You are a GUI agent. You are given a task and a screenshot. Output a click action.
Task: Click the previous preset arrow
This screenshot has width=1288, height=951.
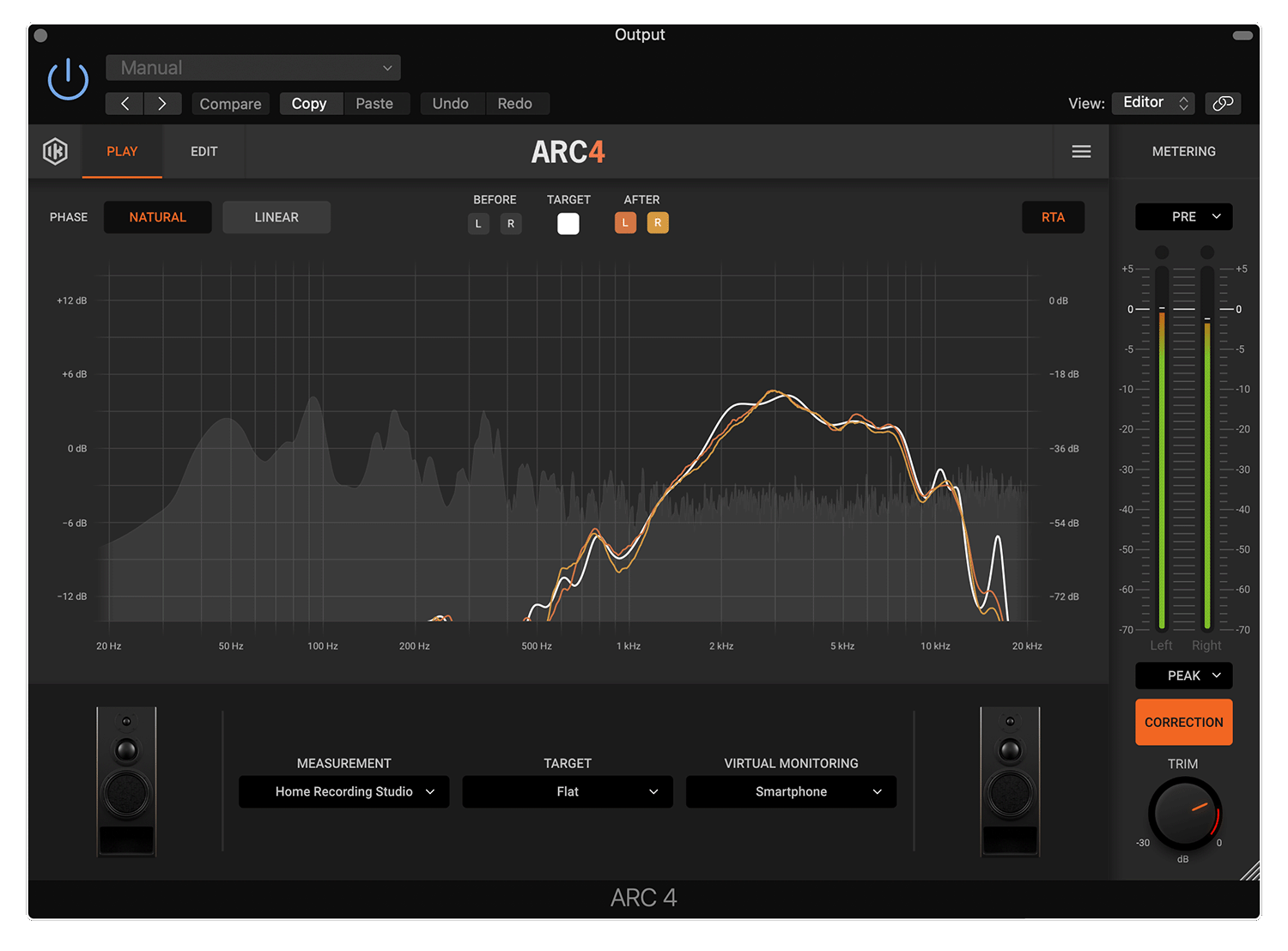[x=124, y=103]
